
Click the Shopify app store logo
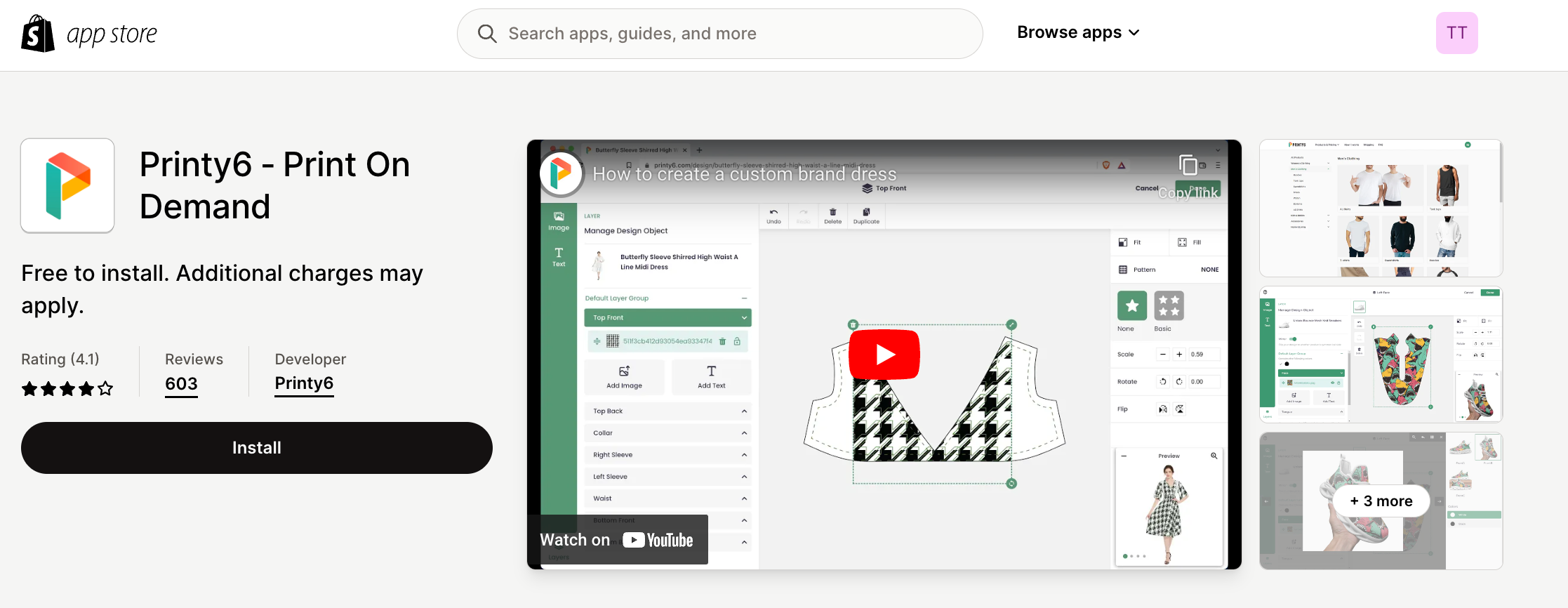(x=89, y=34)
